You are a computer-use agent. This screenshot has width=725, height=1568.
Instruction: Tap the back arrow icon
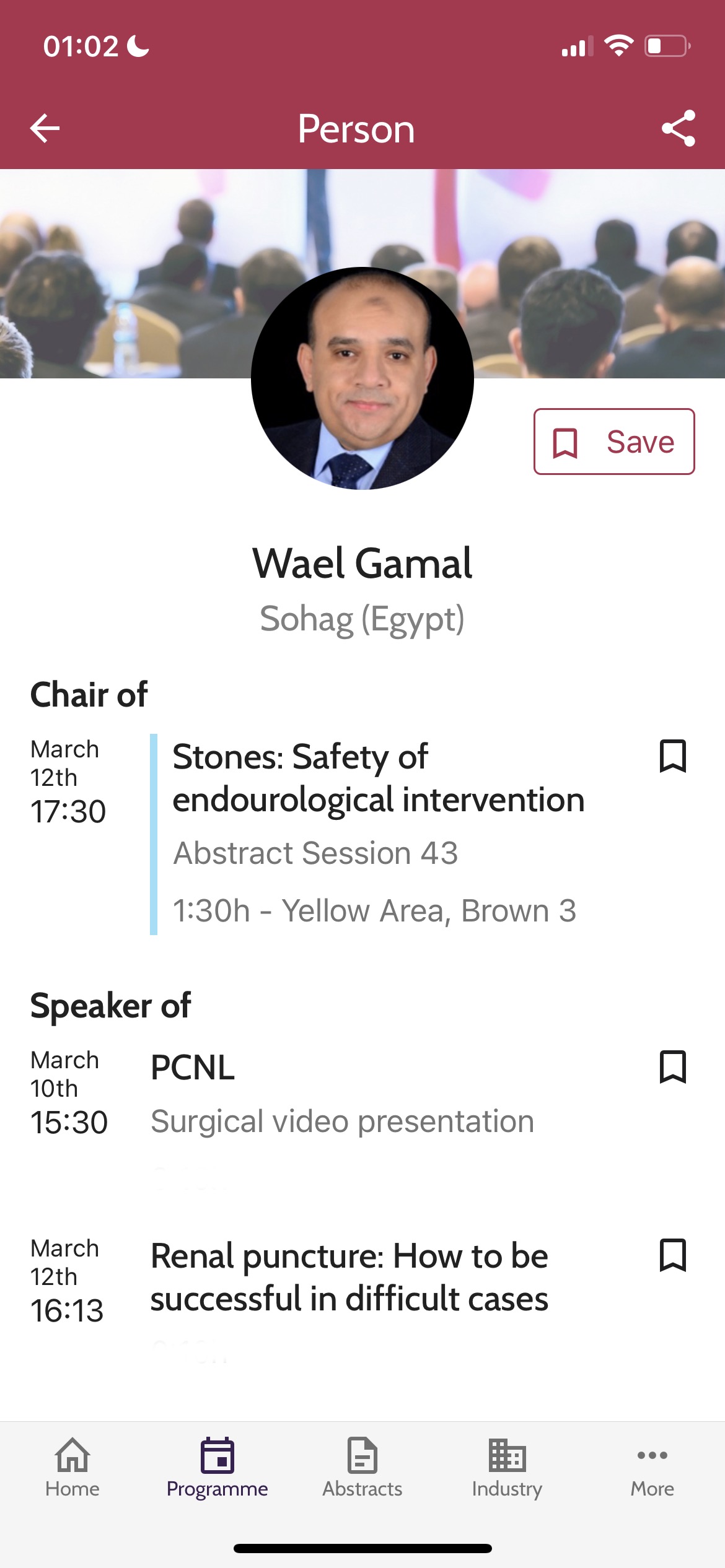pos(45,129)
